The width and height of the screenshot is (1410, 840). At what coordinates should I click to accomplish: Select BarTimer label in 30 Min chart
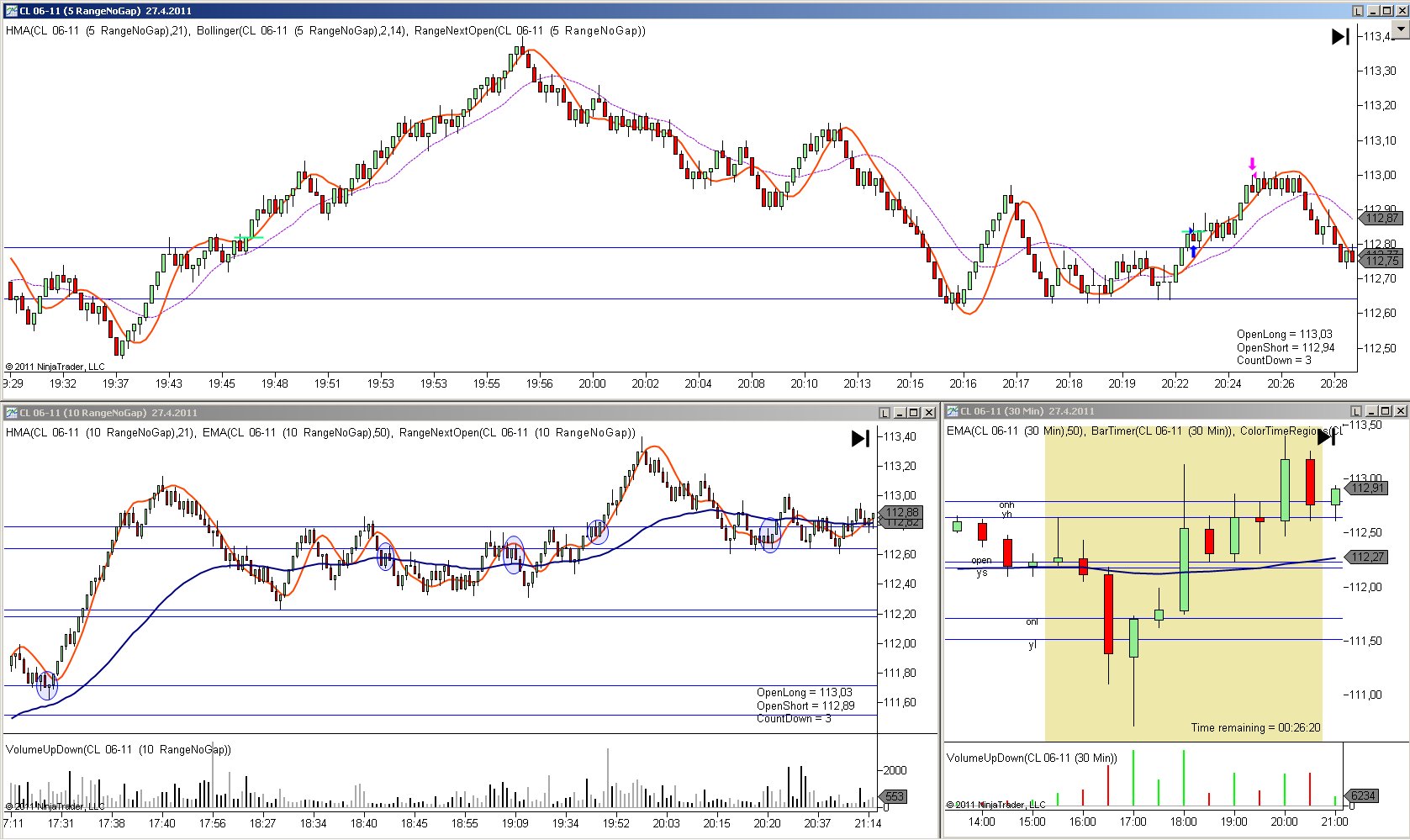point(1162,431)
